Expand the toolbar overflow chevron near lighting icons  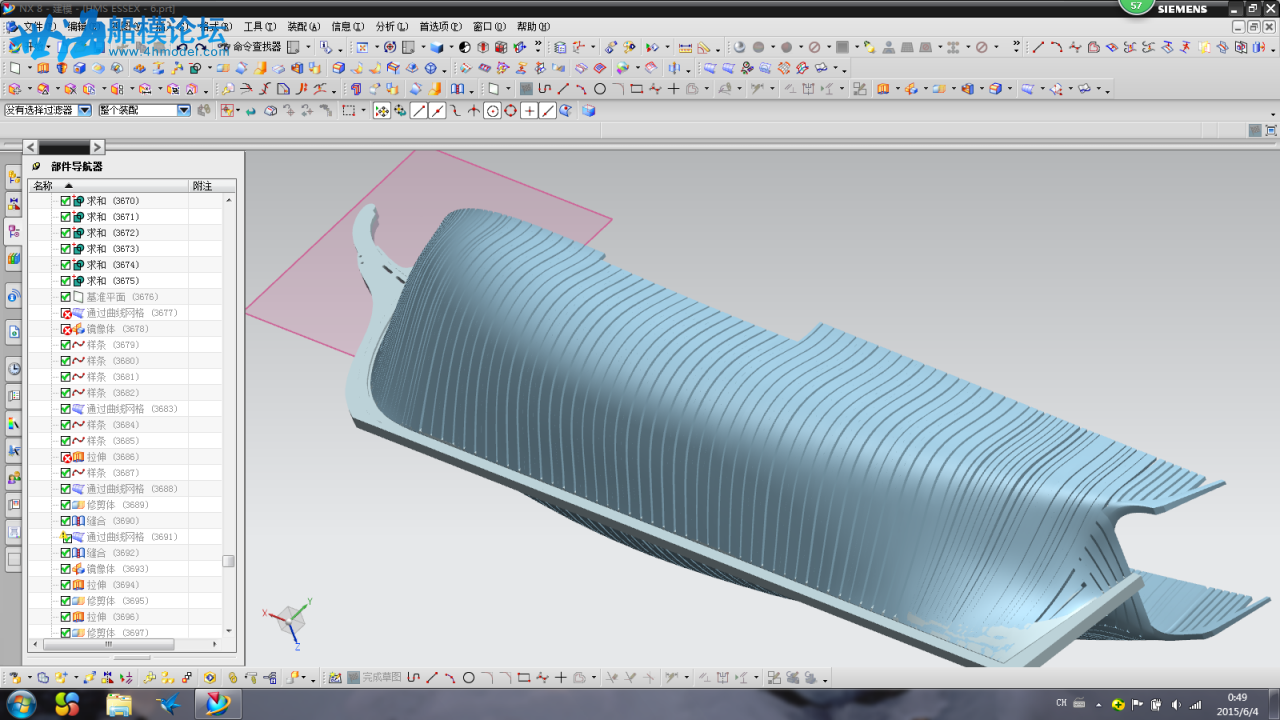(x=1016, y=46)
